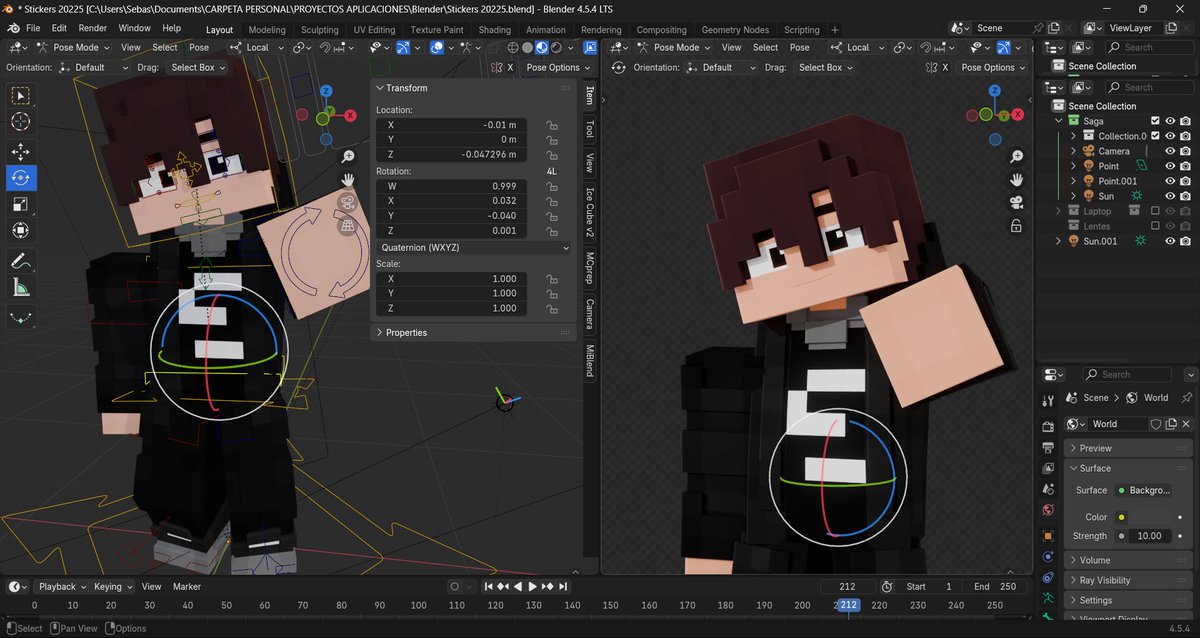
Task: Switch to the Sculpting workspace tab
Action: [x=320, y=30]
